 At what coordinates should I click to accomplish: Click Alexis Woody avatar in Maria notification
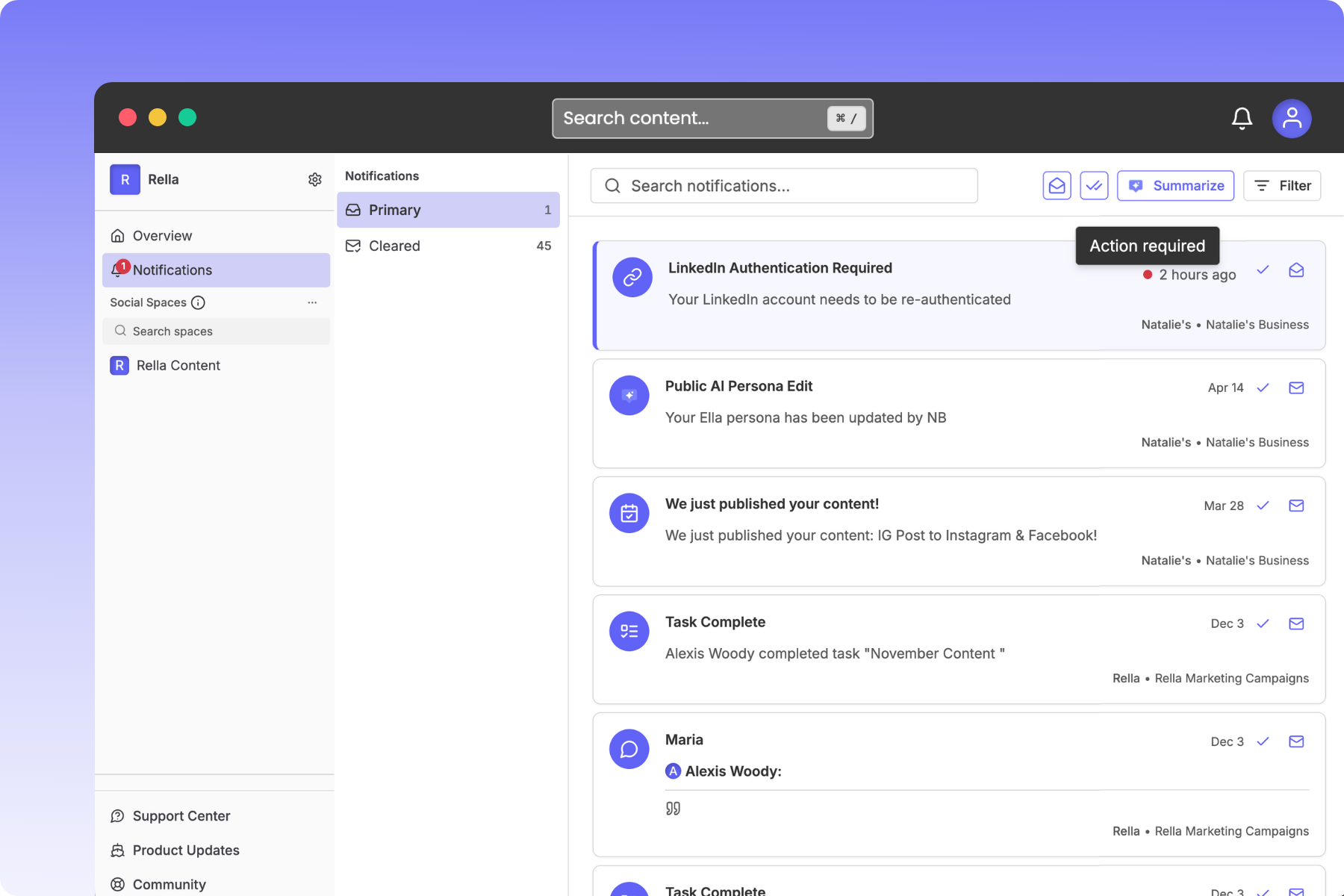[673, 771]
